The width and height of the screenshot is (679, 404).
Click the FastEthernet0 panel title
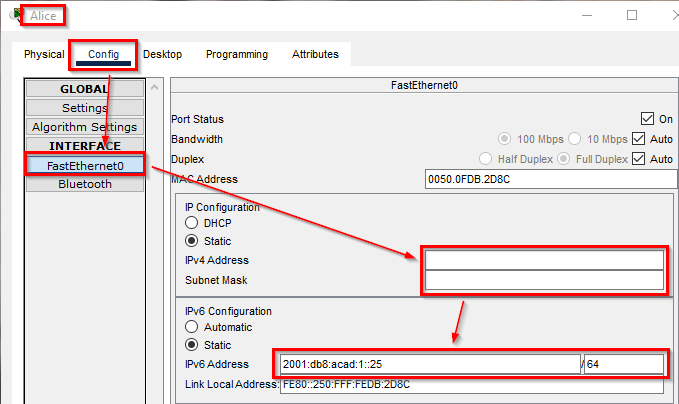(424, 85)
